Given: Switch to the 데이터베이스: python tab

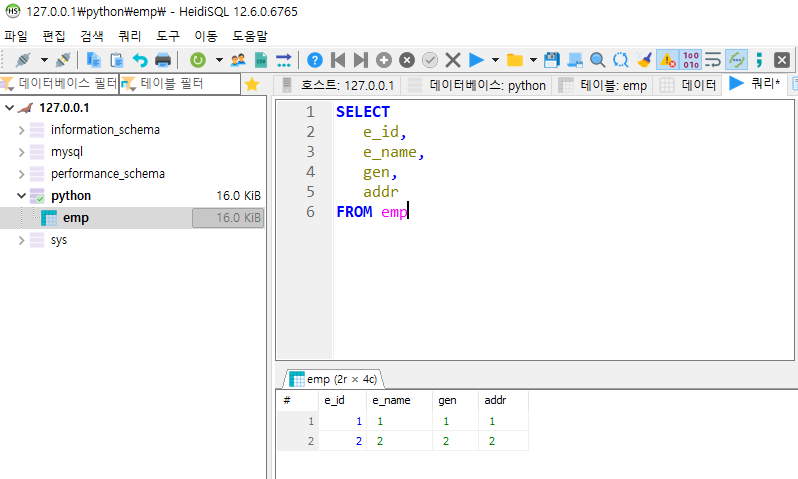Looking at the screenshot, I should [x=477, y=85].
